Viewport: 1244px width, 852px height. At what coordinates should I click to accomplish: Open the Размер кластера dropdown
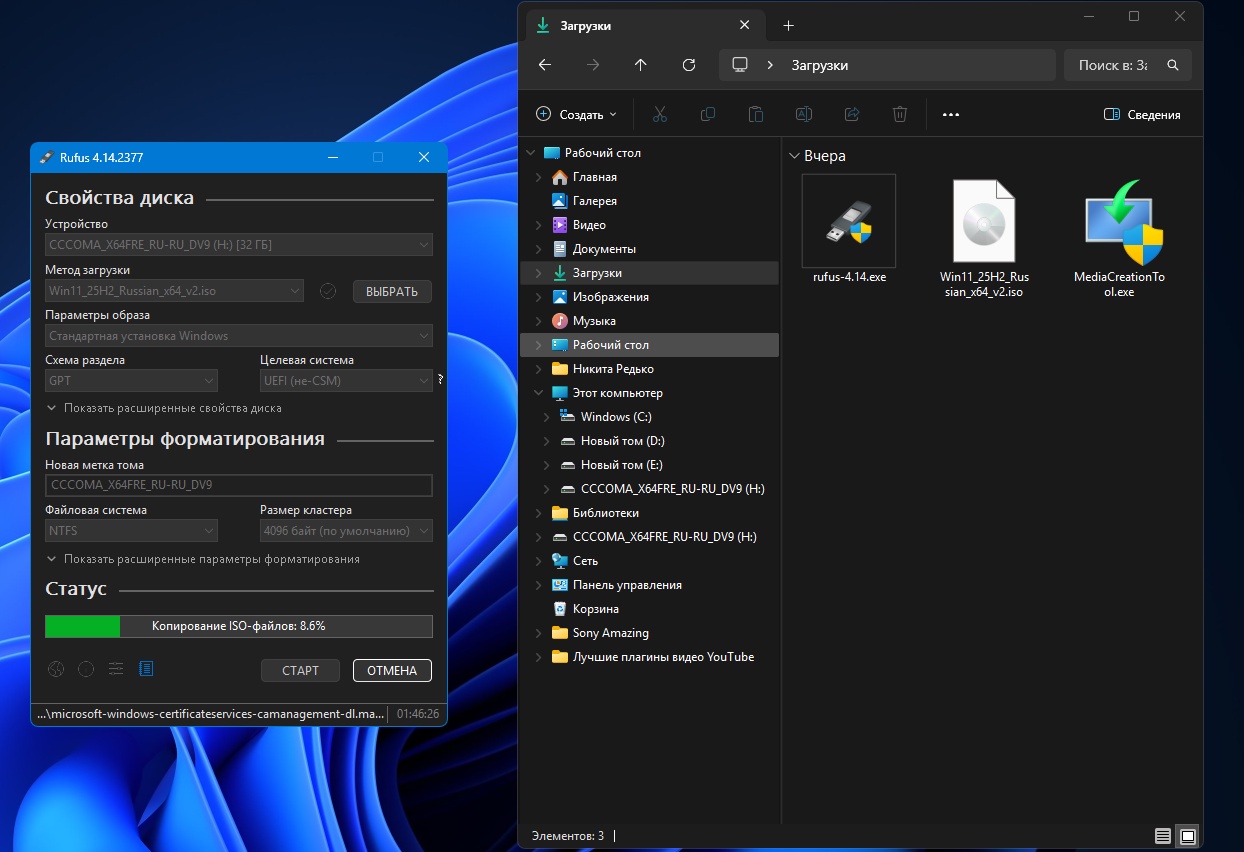[x=346, y=531]
